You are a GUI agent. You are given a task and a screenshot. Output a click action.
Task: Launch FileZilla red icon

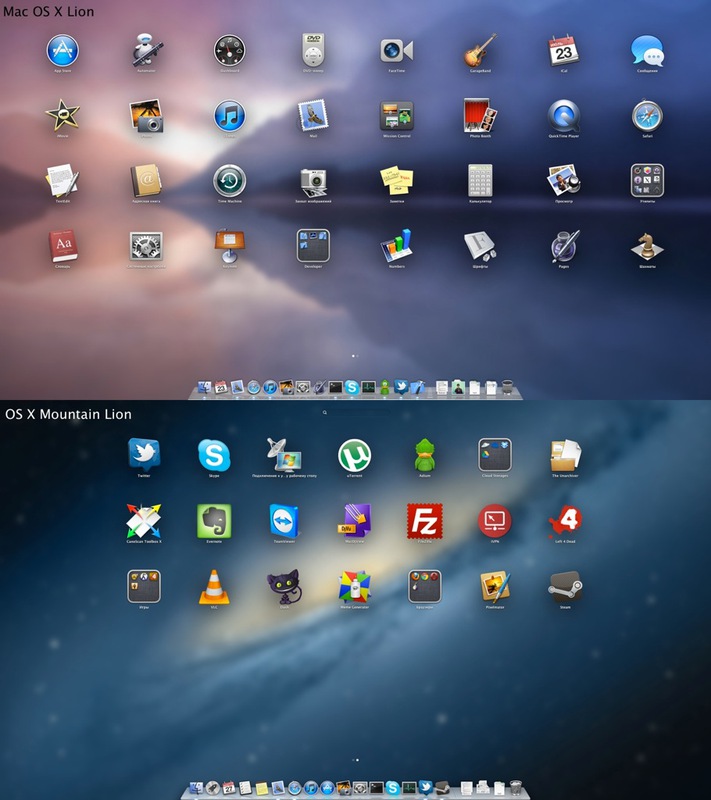424,520
